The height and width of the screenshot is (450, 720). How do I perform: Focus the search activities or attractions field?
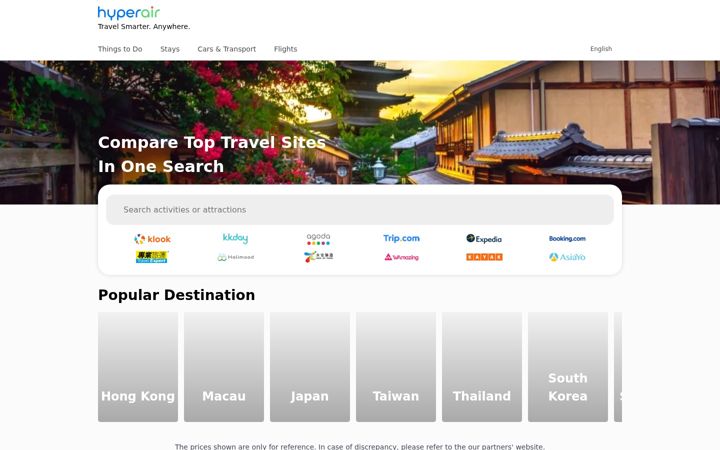(x=360, y=210)
